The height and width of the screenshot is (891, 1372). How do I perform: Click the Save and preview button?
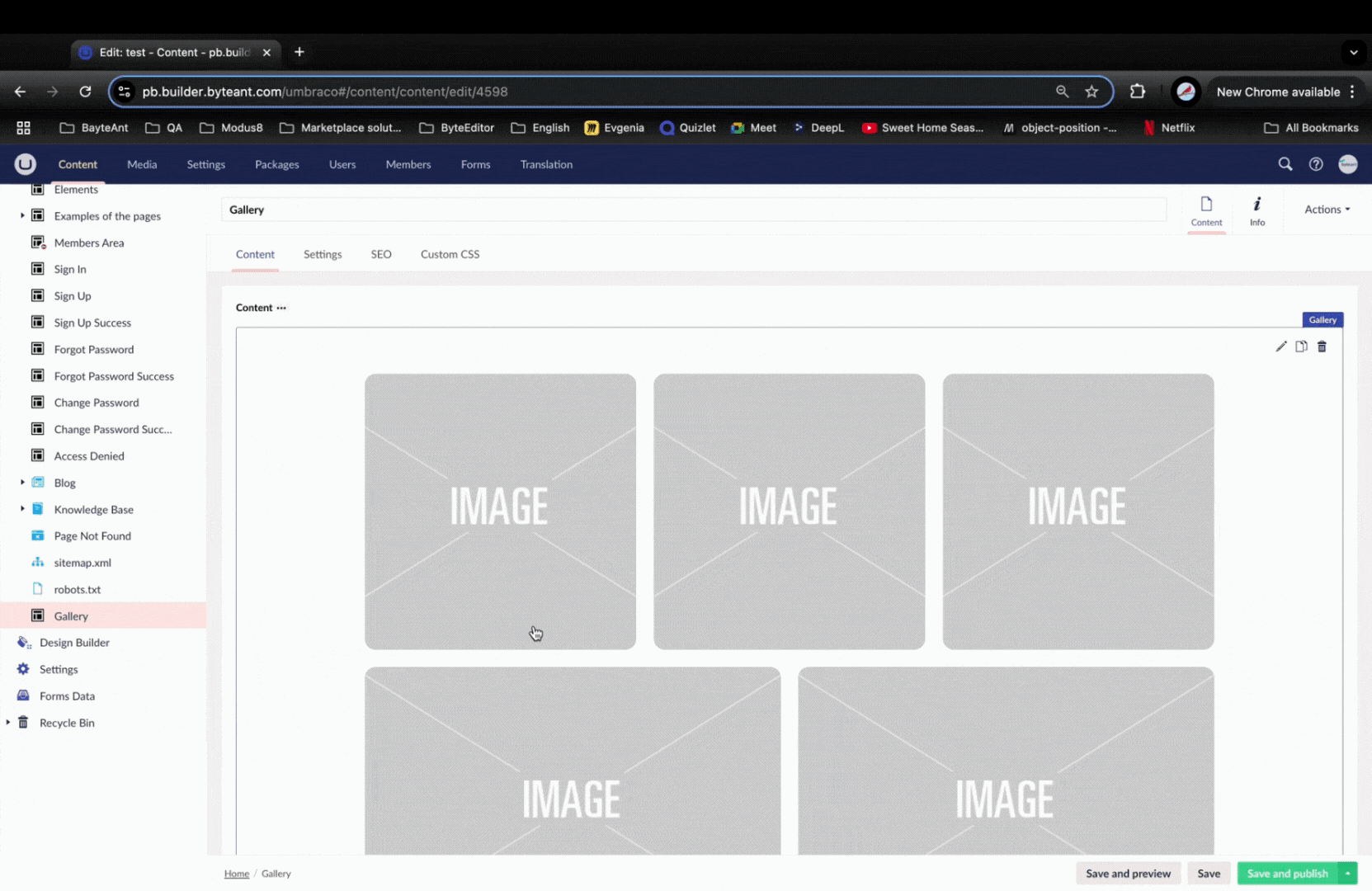pyautogui.click(x=1128, y=874)
